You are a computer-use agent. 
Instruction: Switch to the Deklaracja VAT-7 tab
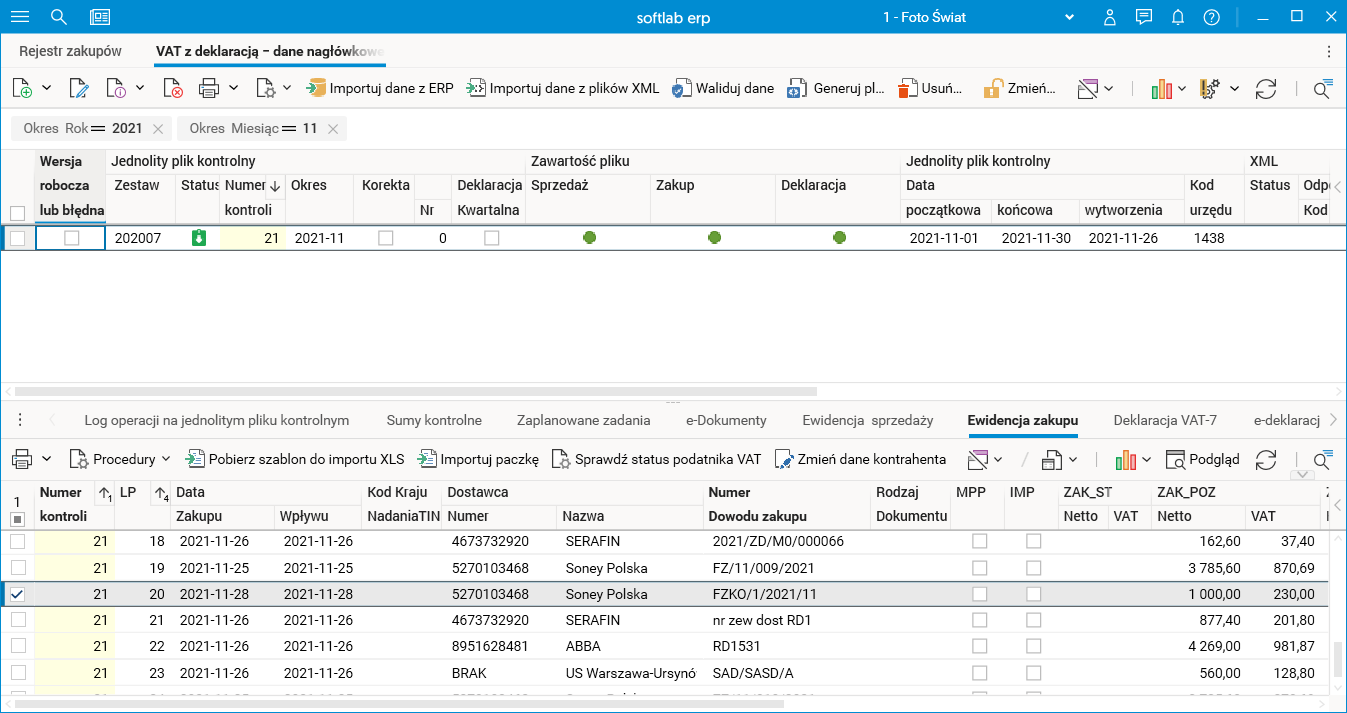pos(1164,420)
